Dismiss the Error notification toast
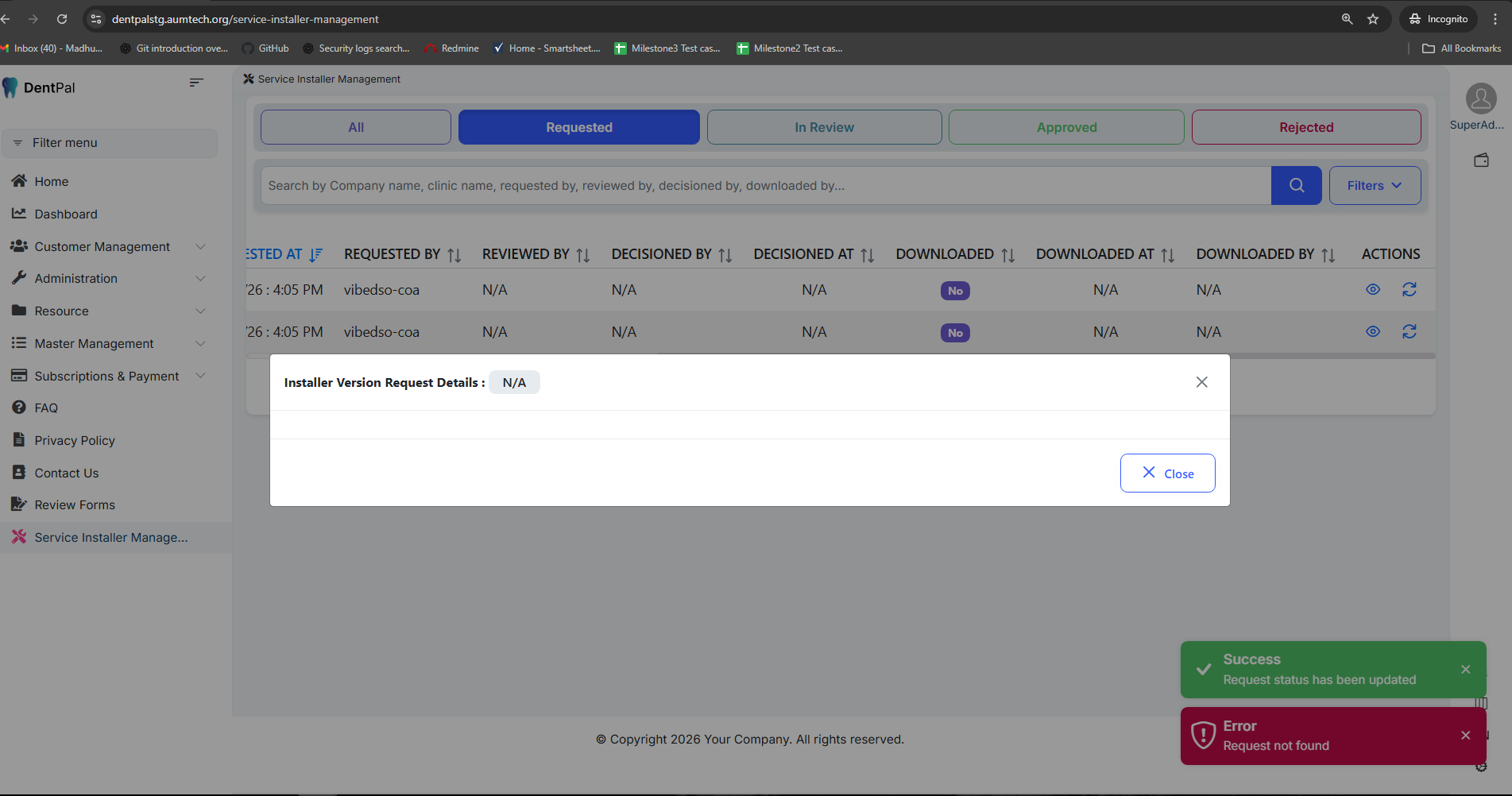Image resolution: width=1512 pixels, height=796 pixels. (1465, 736)
